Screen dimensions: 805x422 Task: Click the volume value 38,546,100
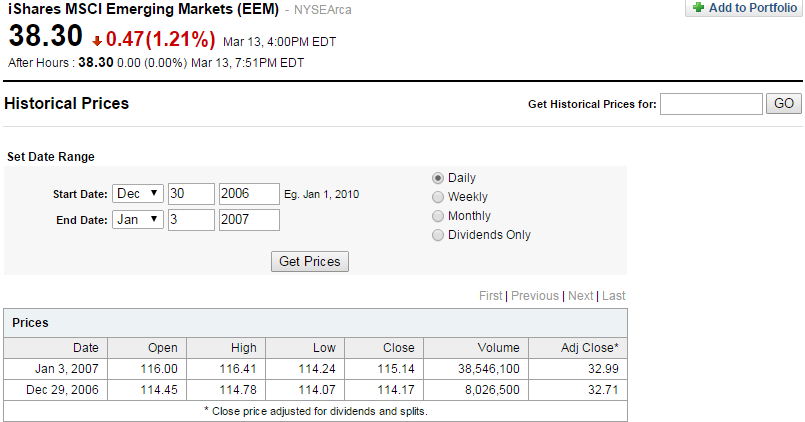click(x=489, y=369)
